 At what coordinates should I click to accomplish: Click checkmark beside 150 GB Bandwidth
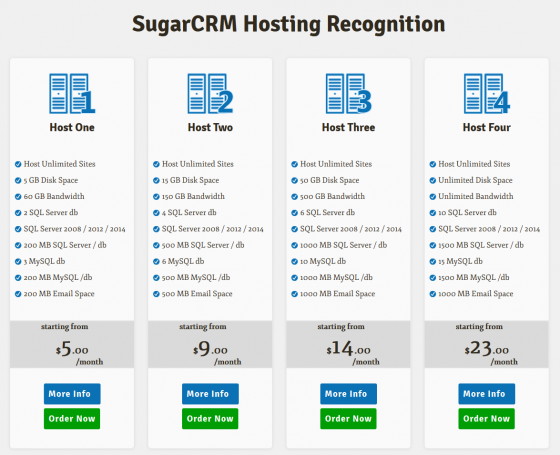[156, 197]
